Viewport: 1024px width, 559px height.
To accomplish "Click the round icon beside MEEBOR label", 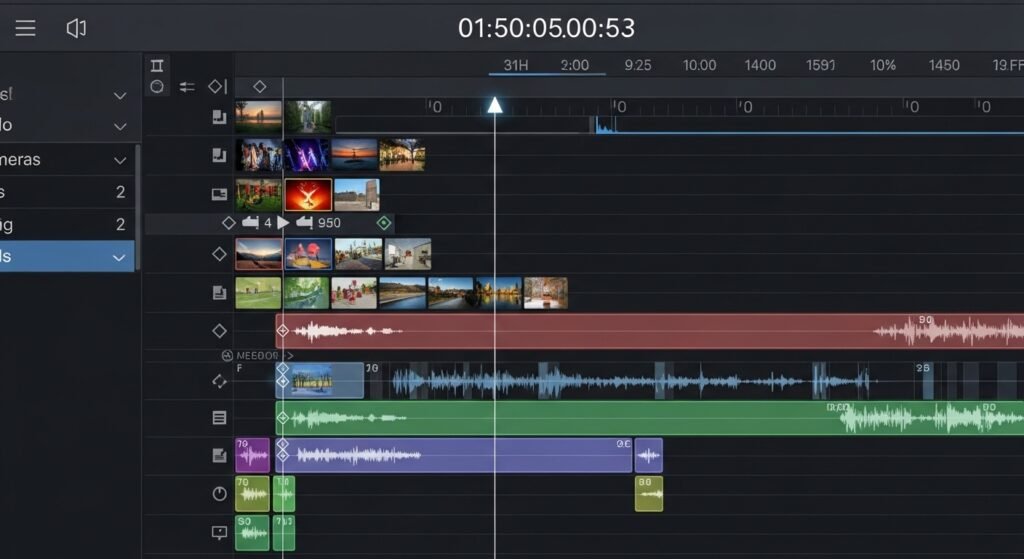I will tap(227, 355).
